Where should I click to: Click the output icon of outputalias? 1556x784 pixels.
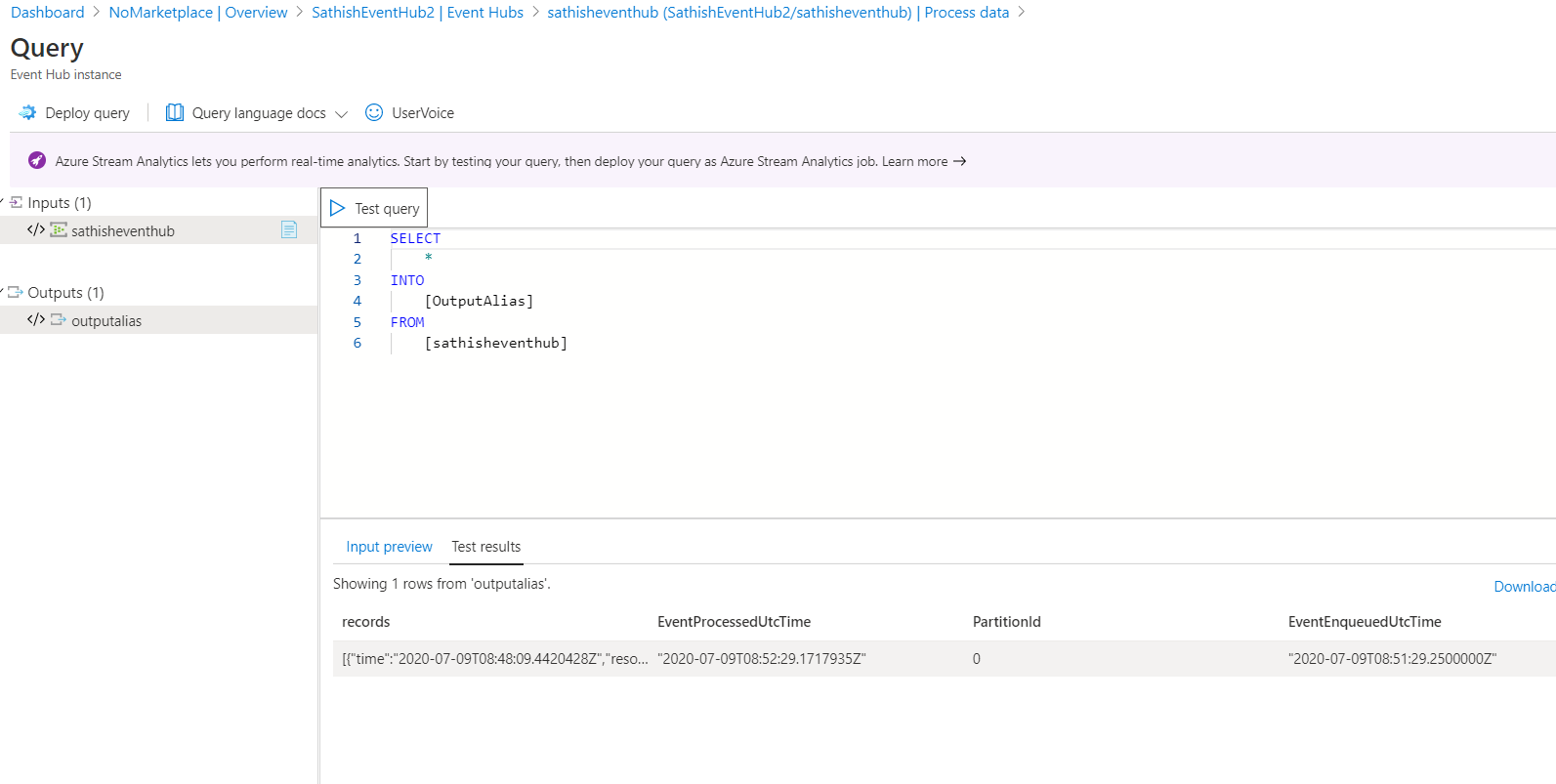[x=59, y=320]
